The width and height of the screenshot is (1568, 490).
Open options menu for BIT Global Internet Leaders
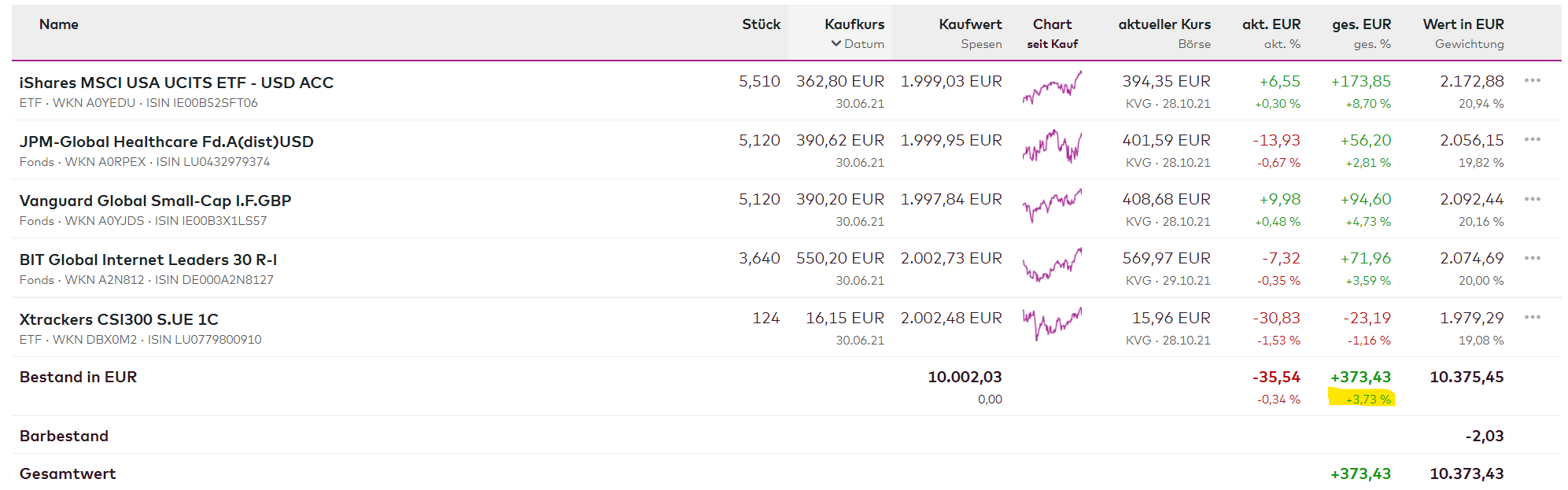pos(1532,258)
